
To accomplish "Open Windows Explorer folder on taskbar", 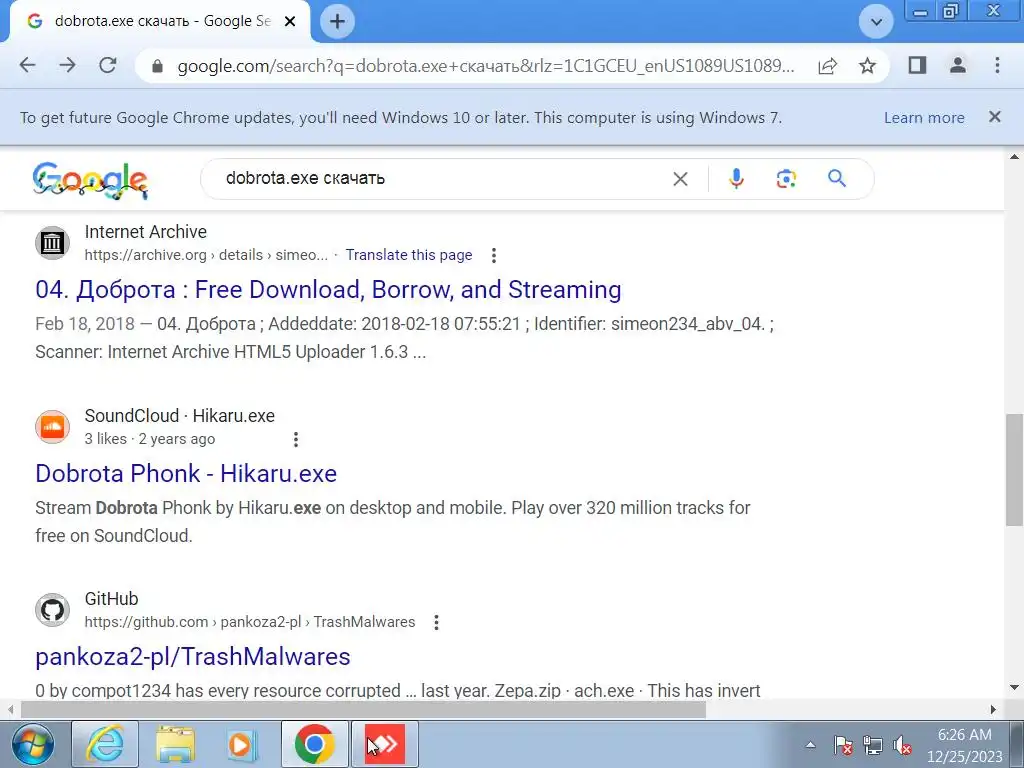I will point(175,744).
